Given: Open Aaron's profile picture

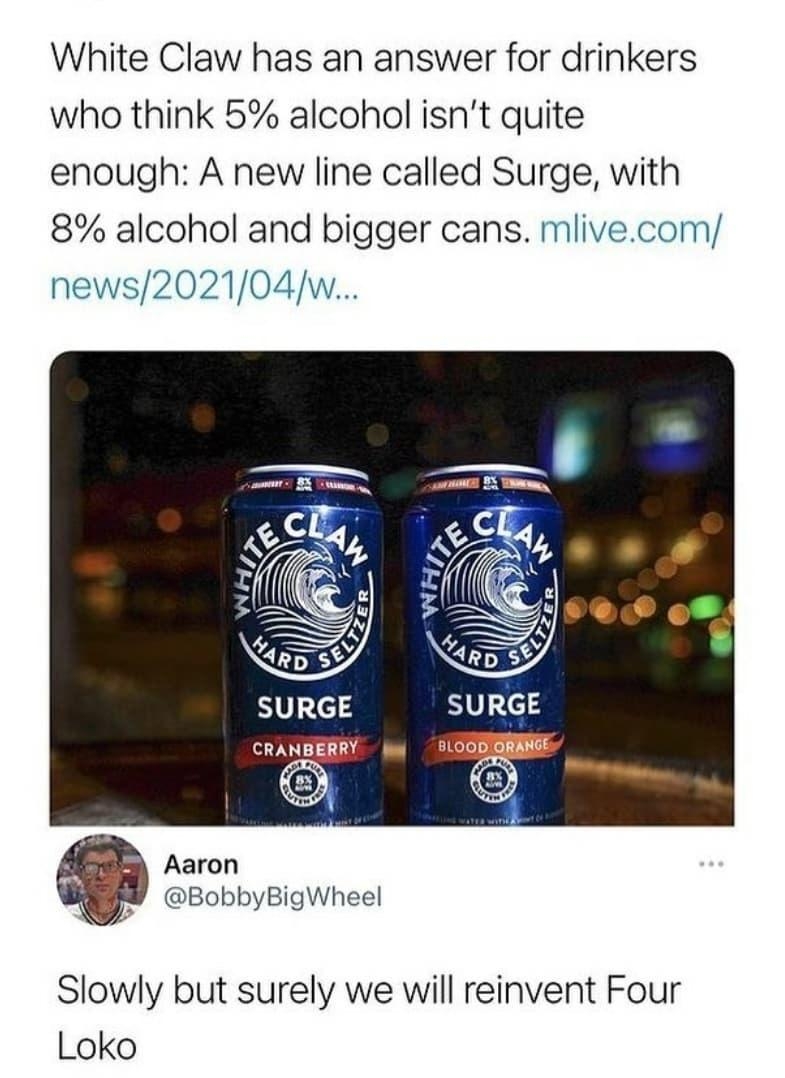Looking at the screenshot, I should pyautogui.click(x=102, y=881).
